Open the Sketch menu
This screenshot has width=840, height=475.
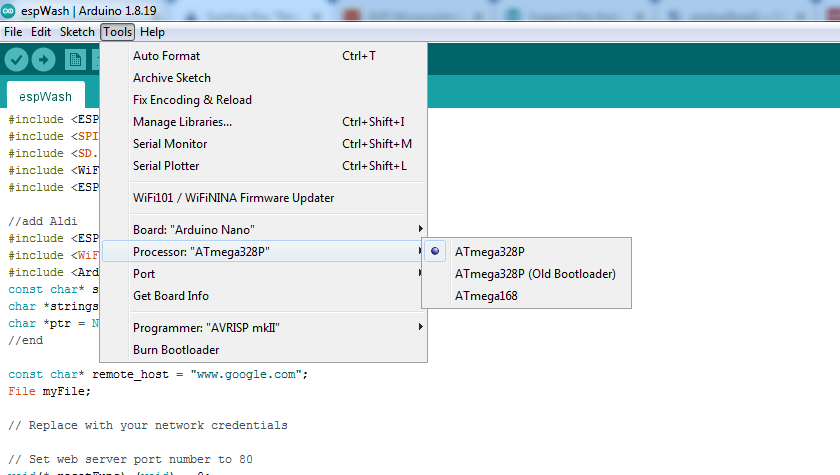(77, 32)
